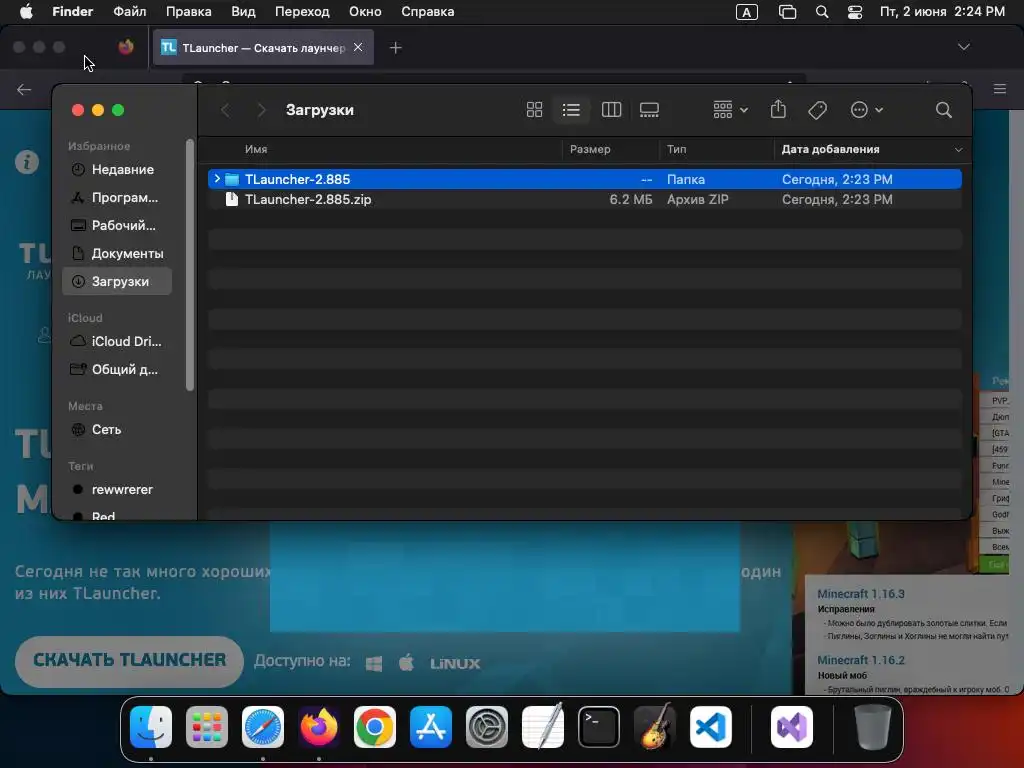Viewport: 1024px width, 768px height.
Task: Open Visual Studio Code from the Dock
Action: (x=711, y=727)
